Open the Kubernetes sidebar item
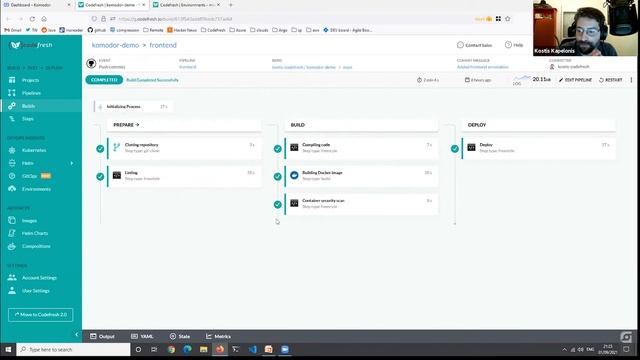 click(33, 150)
